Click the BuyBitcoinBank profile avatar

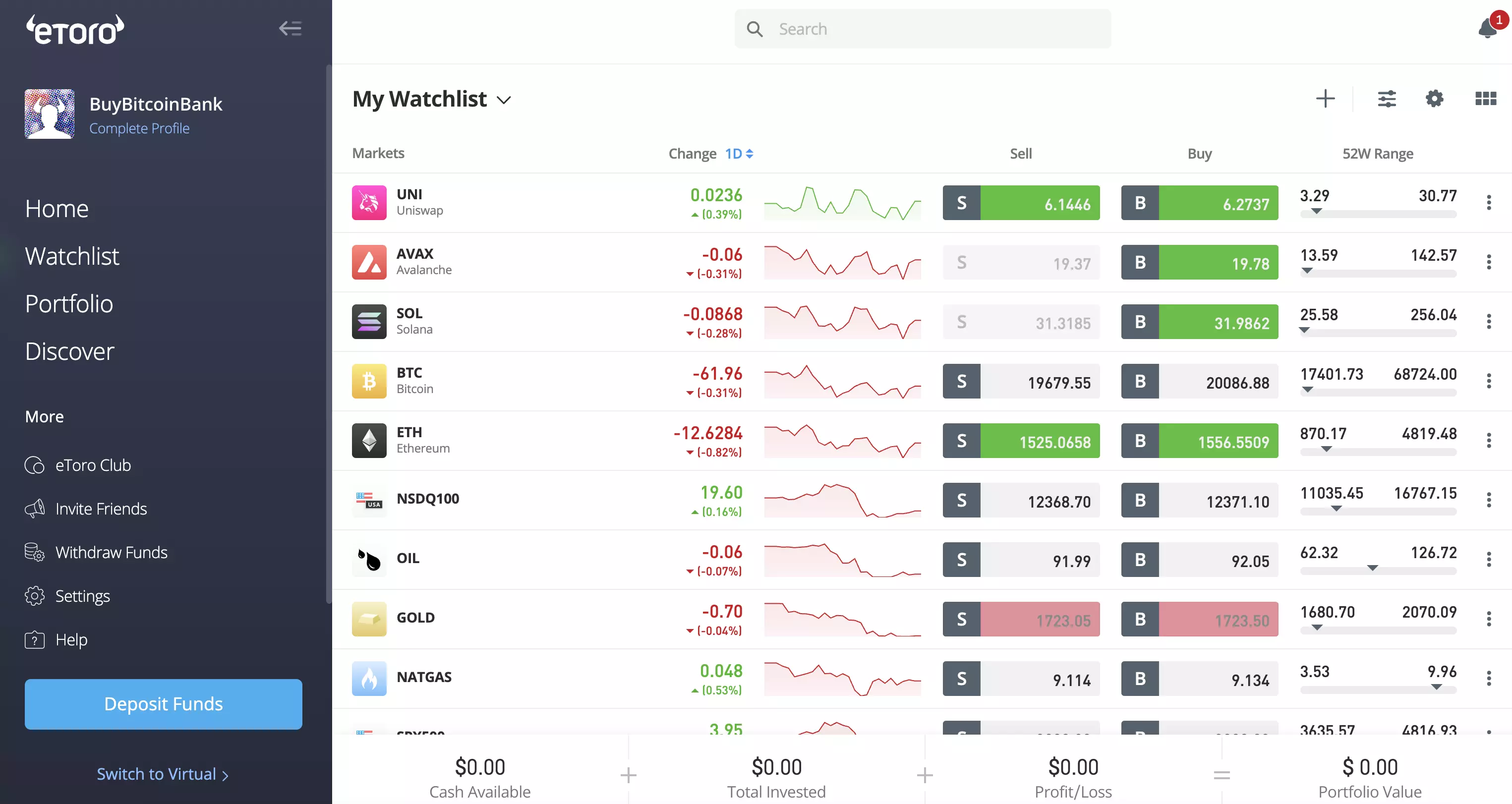[50, 114]
